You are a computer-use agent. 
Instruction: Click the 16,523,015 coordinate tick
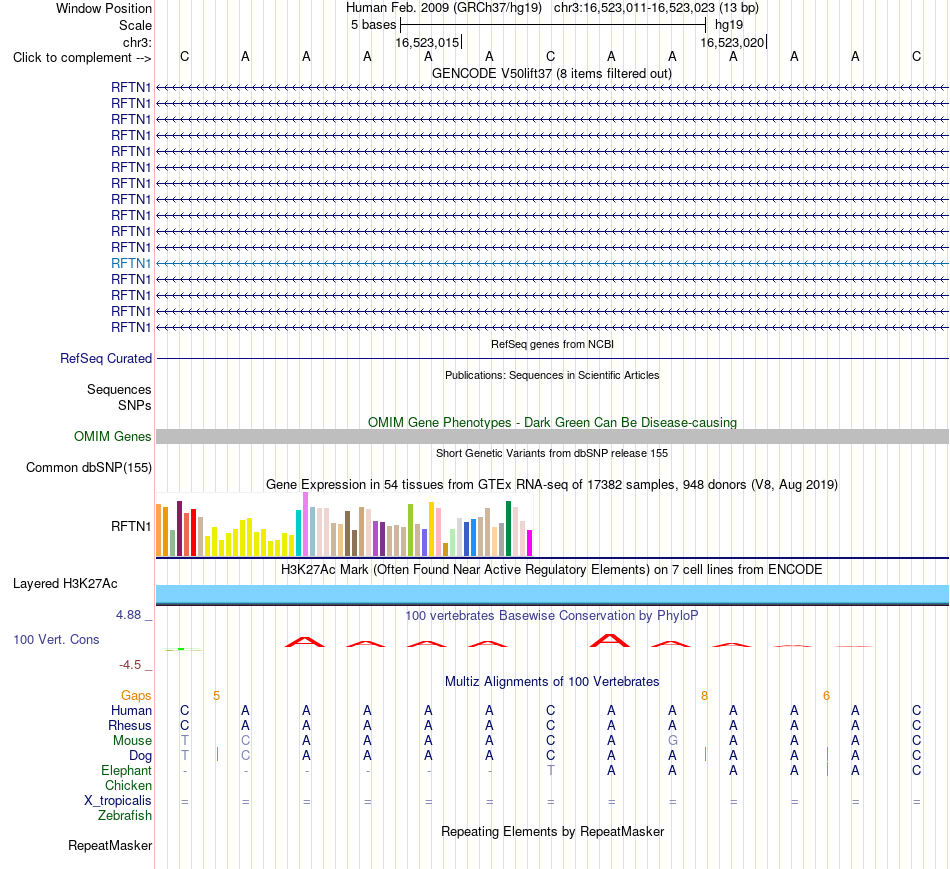click(x=428, y=42)
